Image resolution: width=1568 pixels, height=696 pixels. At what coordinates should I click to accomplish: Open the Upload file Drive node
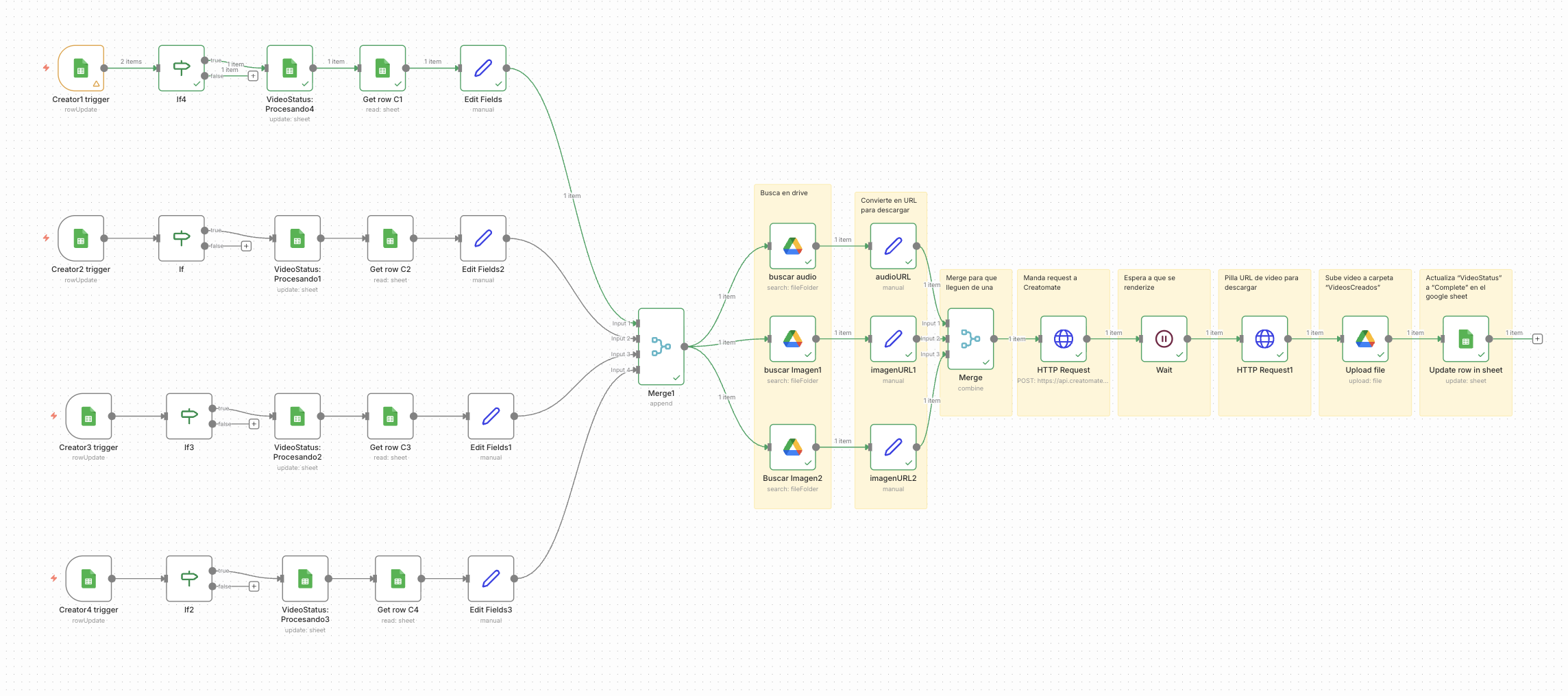[1365, 338]
